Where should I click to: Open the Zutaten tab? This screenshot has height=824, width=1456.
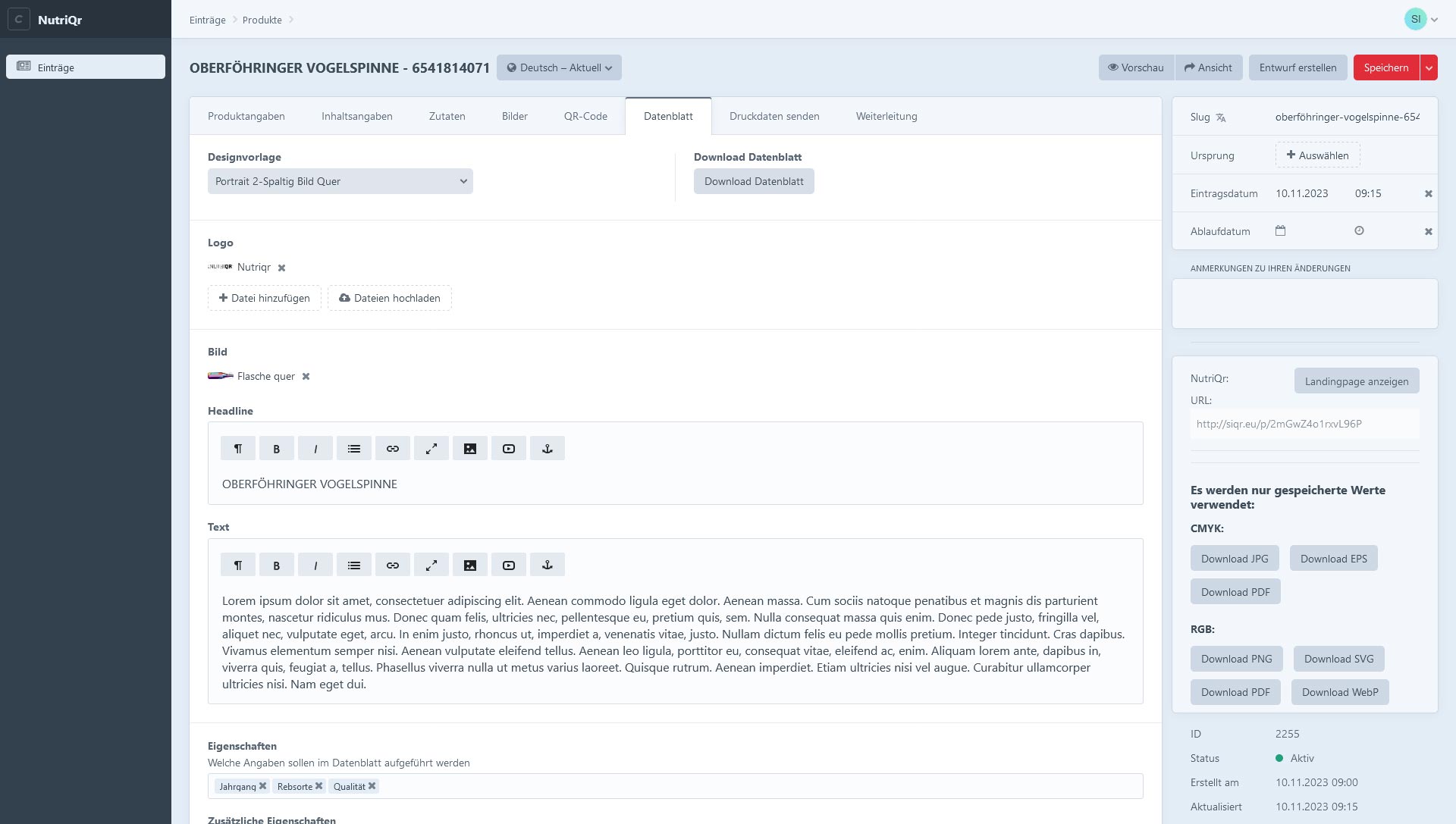(447, 116)
